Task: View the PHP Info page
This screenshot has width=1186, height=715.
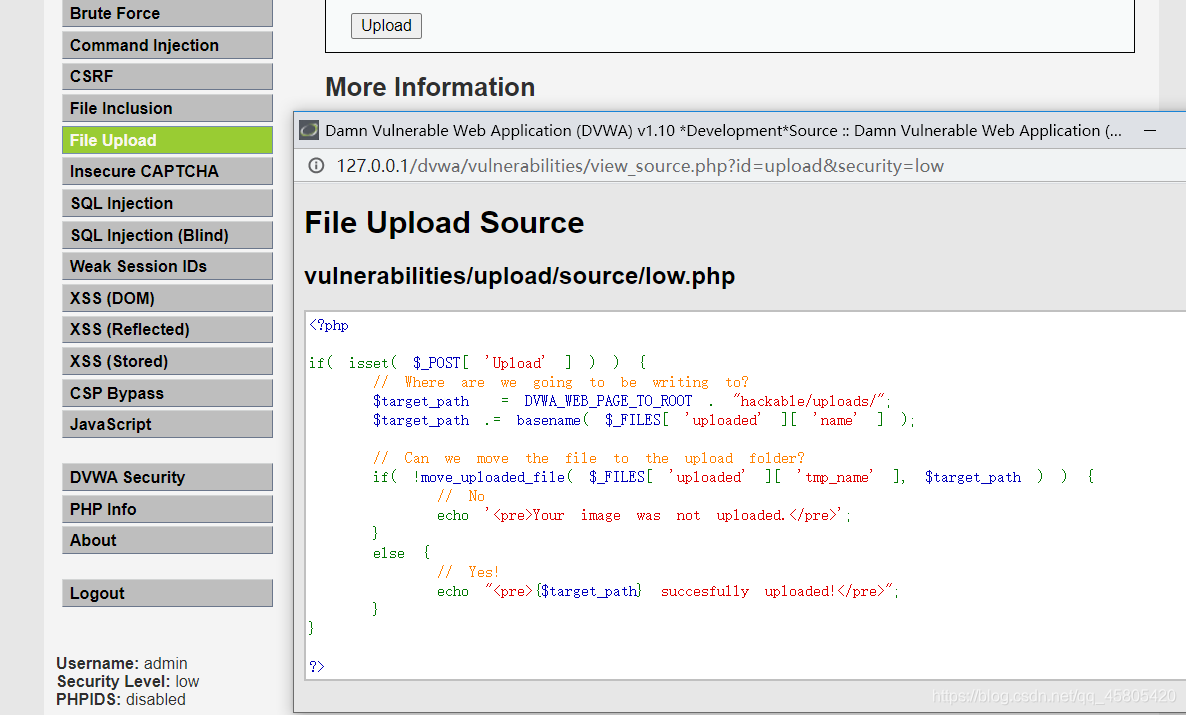Action: [x=167, y=509]
